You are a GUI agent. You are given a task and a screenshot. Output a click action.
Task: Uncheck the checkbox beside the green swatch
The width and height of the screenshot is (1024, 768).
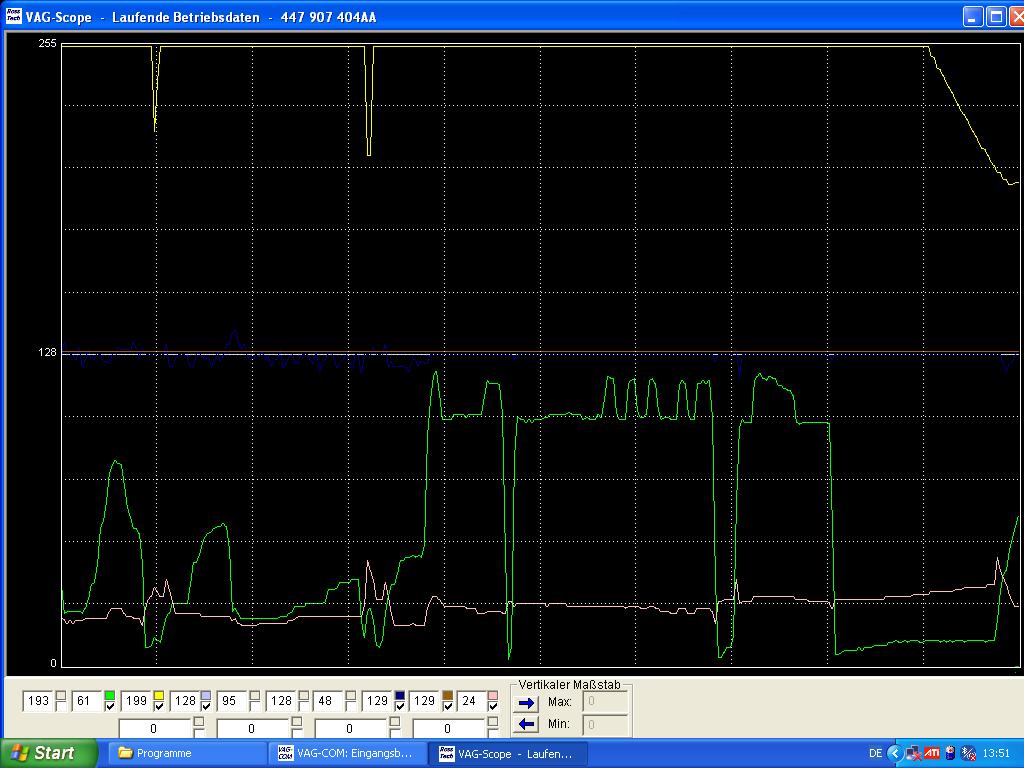coord(110,707)
